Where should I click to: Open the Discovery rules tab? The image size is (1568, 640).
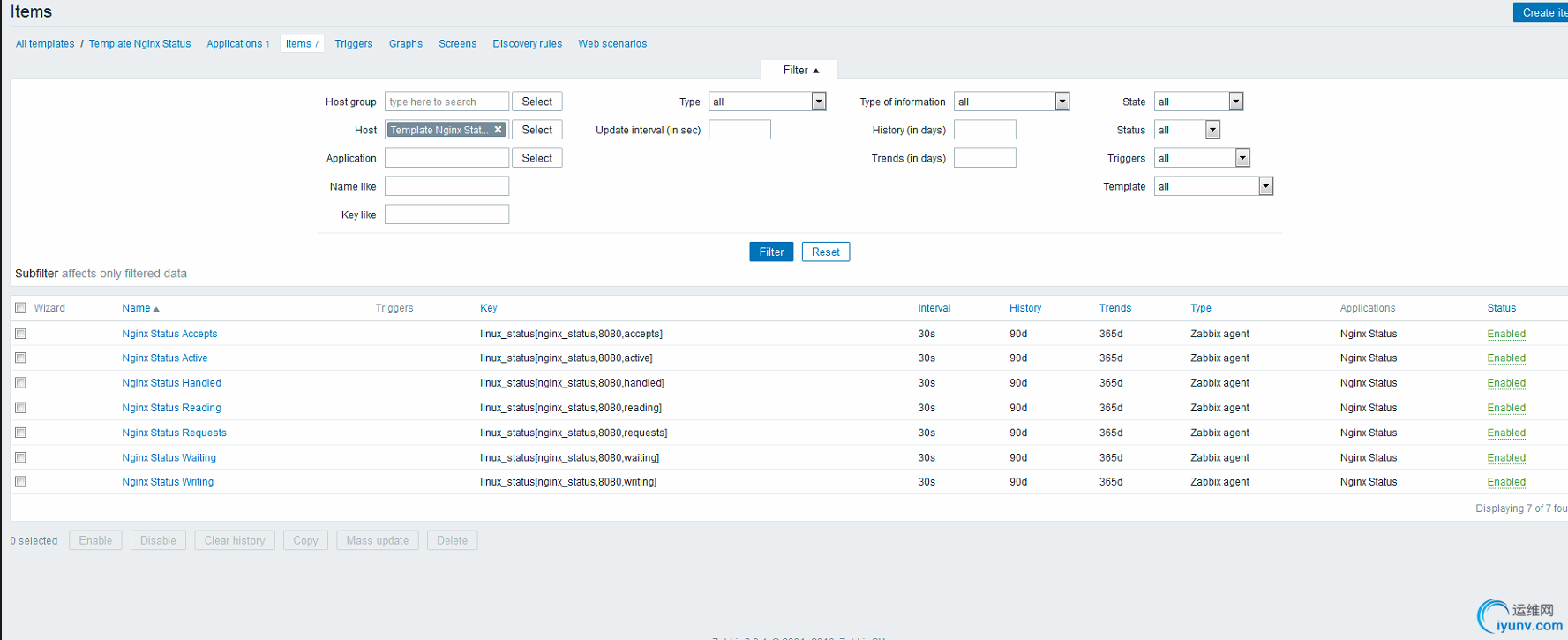527,43
